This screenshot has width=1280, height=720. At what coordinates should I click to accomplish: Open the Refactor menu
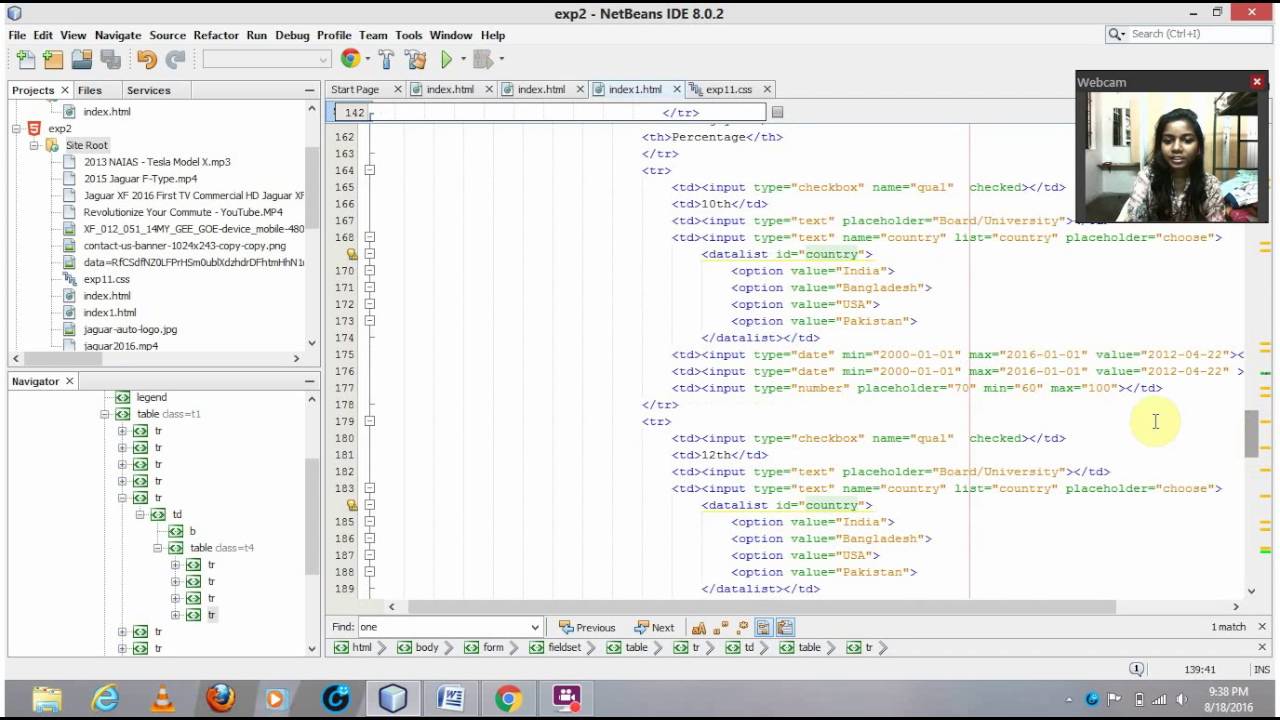tap(216, 35)
